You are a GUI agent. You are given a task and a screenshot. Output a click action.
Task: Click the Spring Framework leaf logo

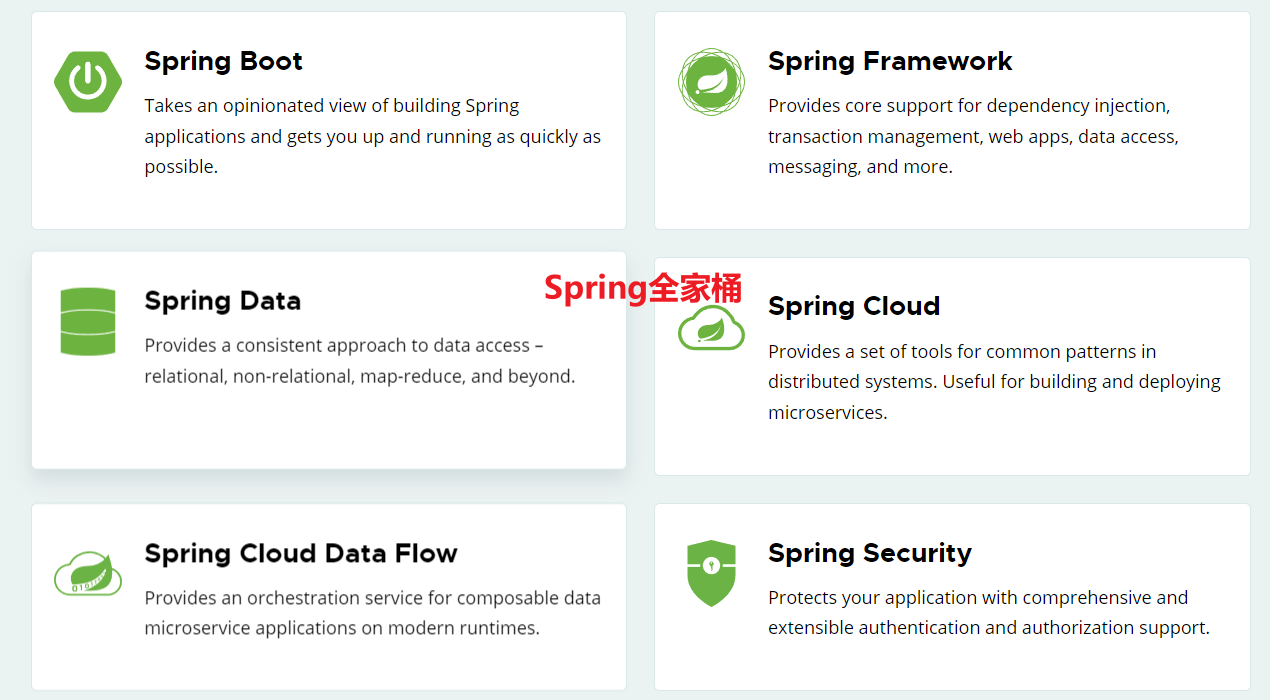click(x=711, y=82)
